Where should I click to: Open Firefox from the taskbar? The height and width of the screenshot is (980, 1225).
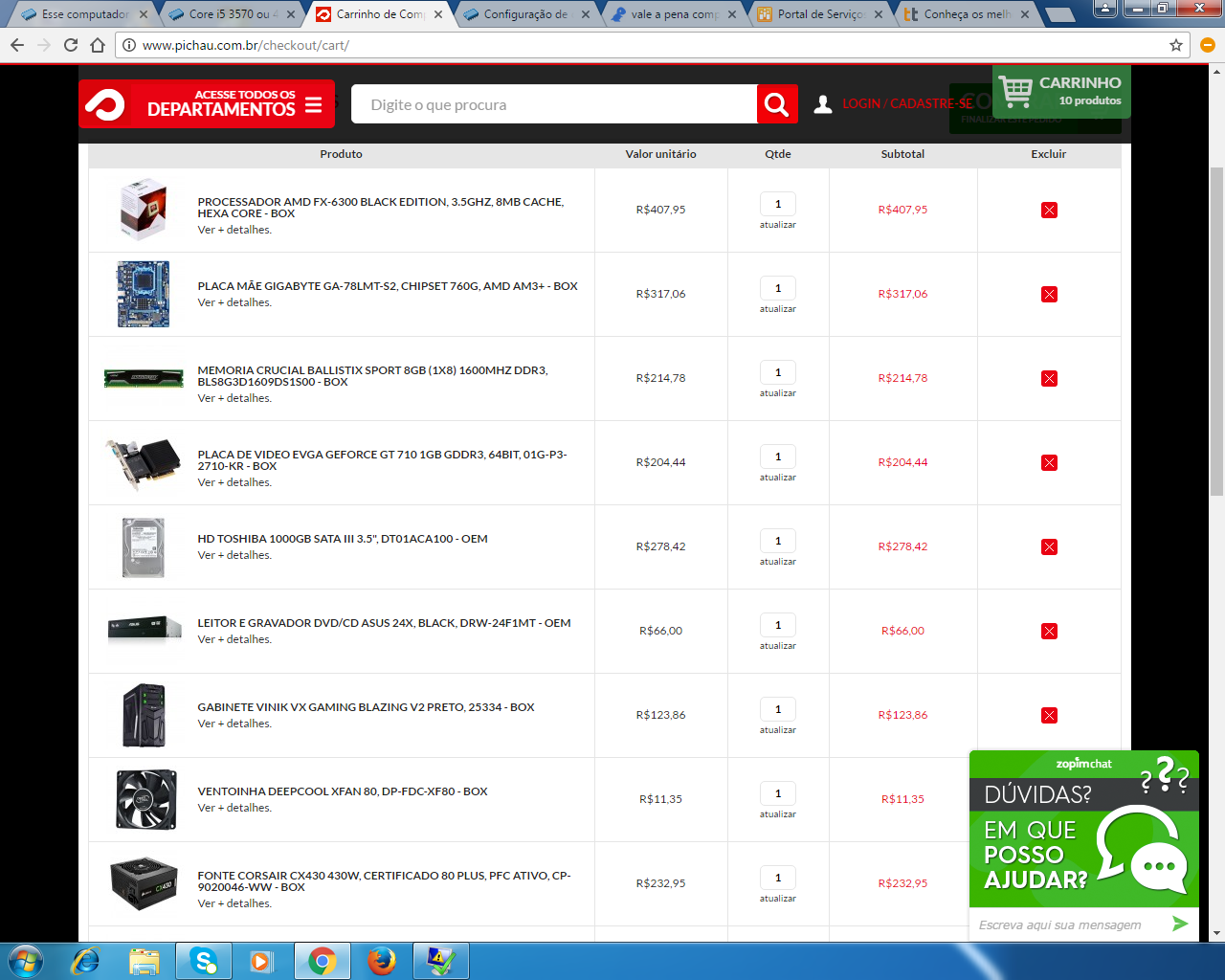click(x=381, y=961)
